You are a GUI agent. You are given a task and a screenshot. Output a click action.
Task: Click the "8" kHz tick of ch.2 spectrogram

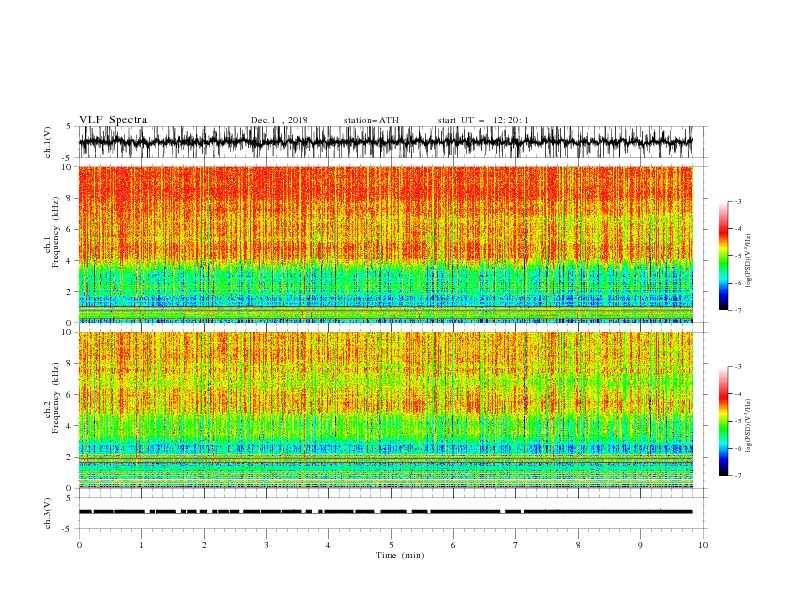[x=70, y=364]
